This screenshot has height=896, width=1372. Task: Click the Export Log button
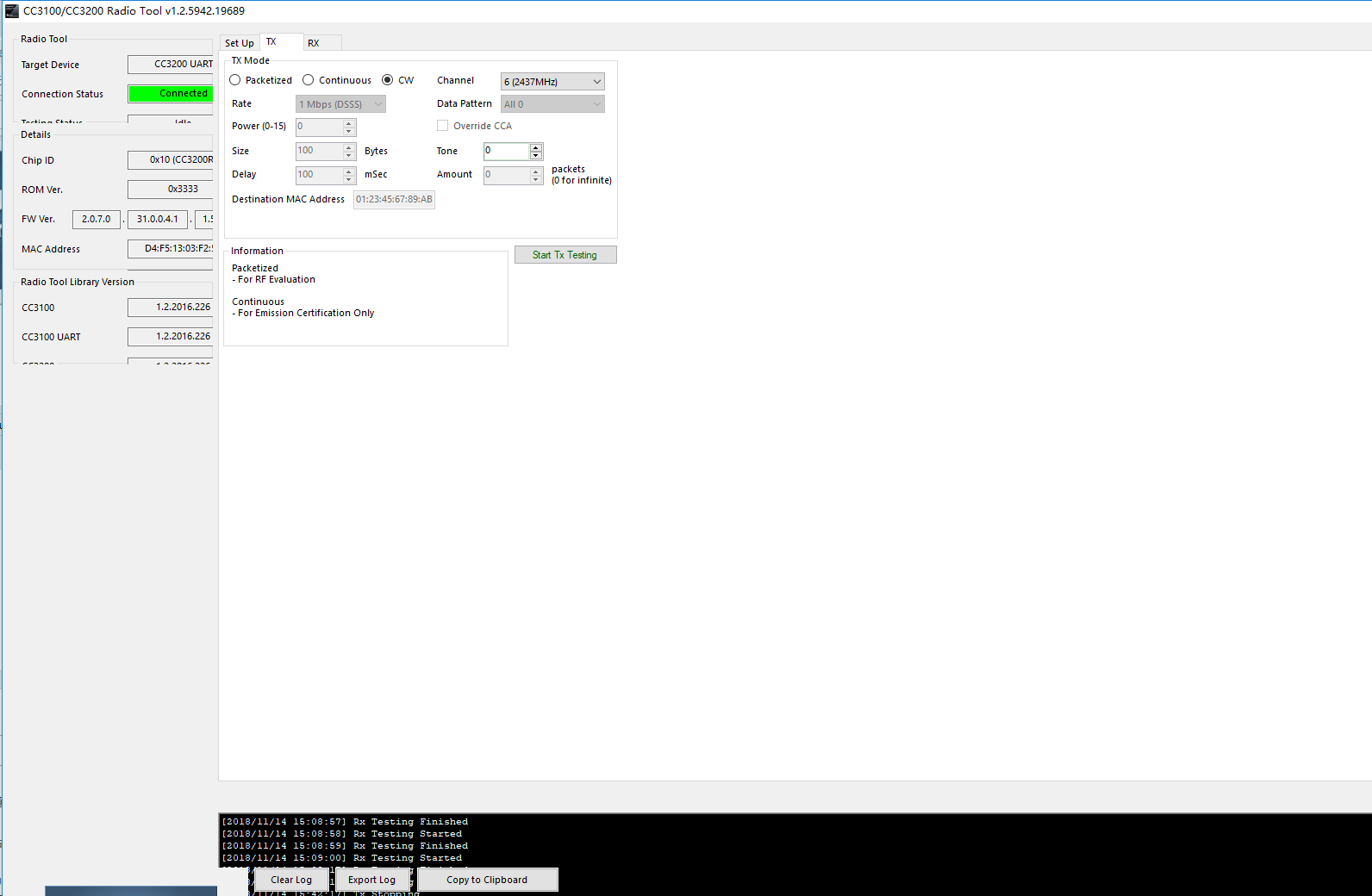click(x=372, y=880)
